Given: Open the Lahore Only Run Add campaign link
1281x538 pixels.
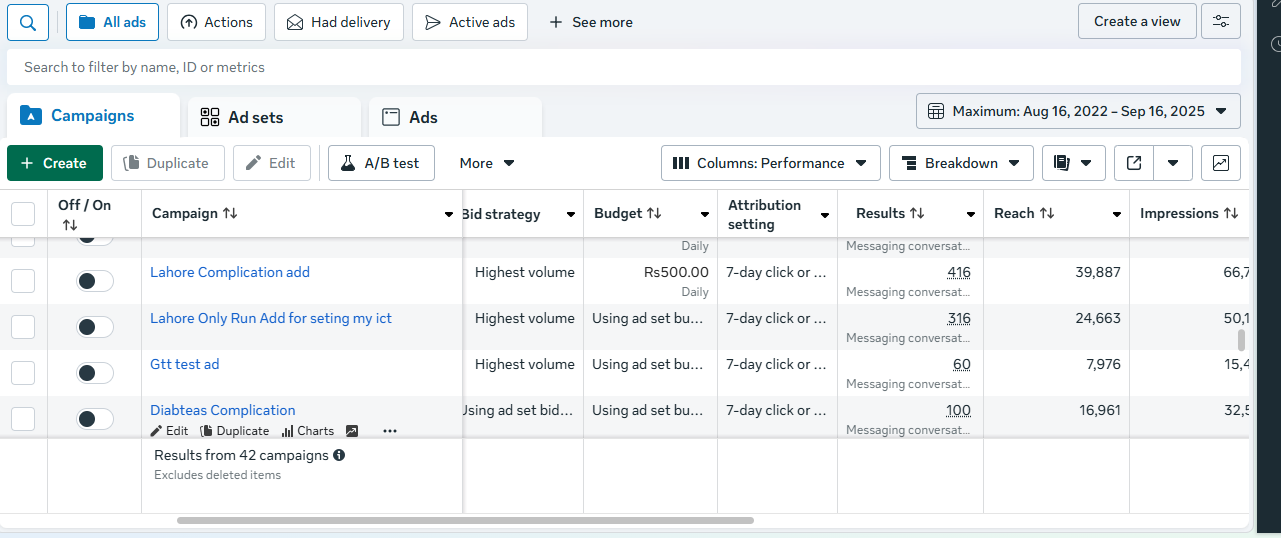Looking at the screenshot, I should [271, 318].
